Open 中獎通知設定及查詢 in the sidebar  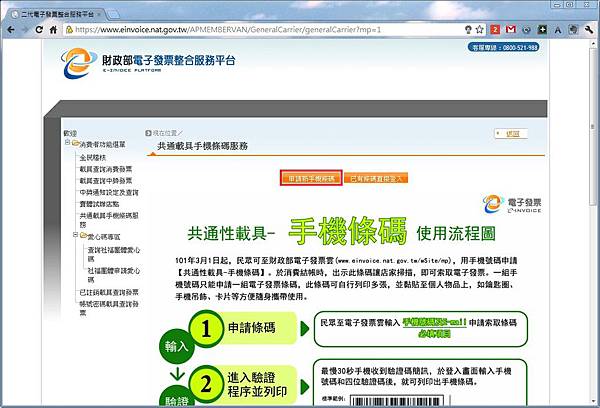coord(109,192)
